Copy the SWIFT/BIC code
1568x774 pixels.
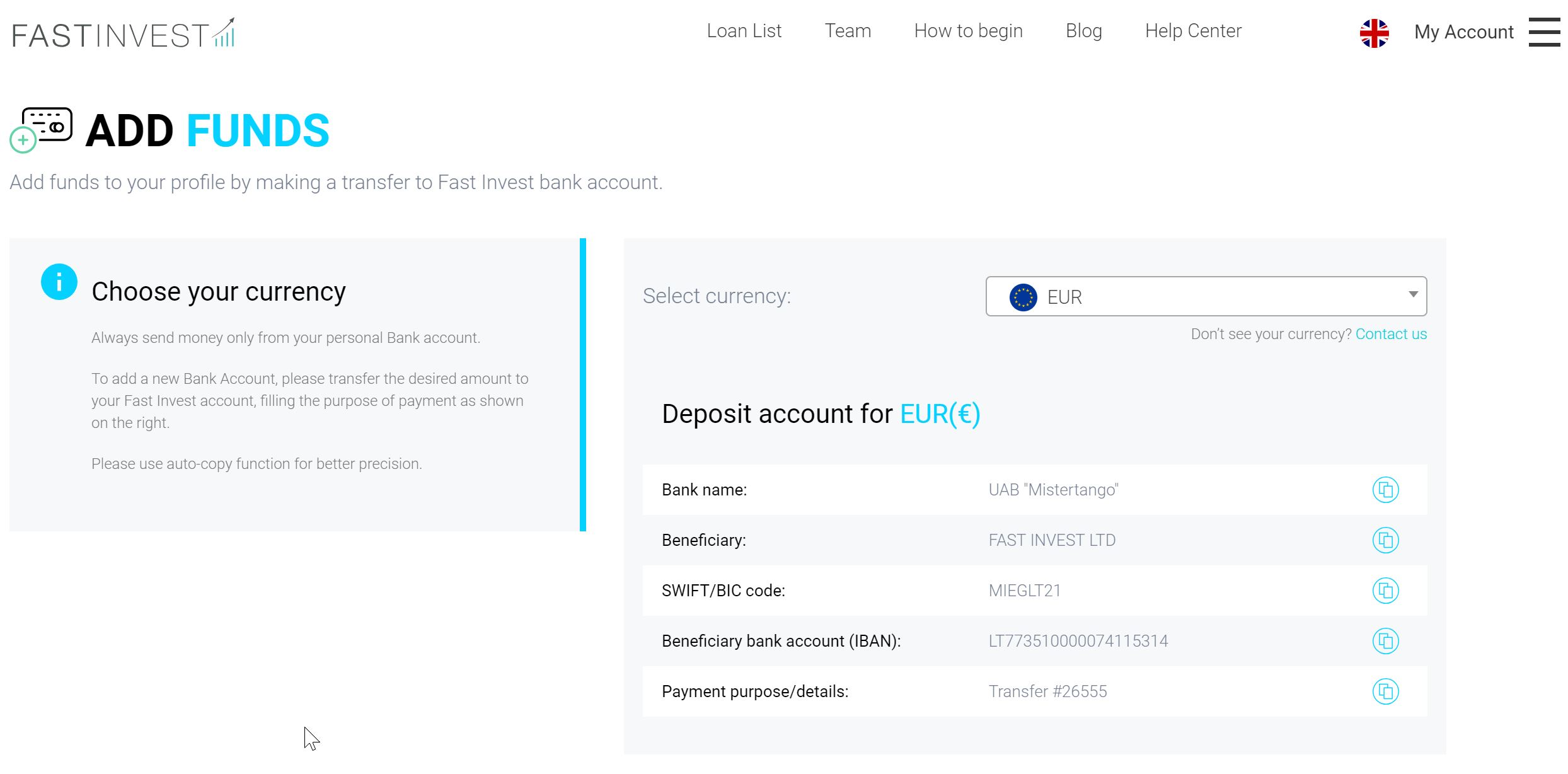pos(1385,591)
